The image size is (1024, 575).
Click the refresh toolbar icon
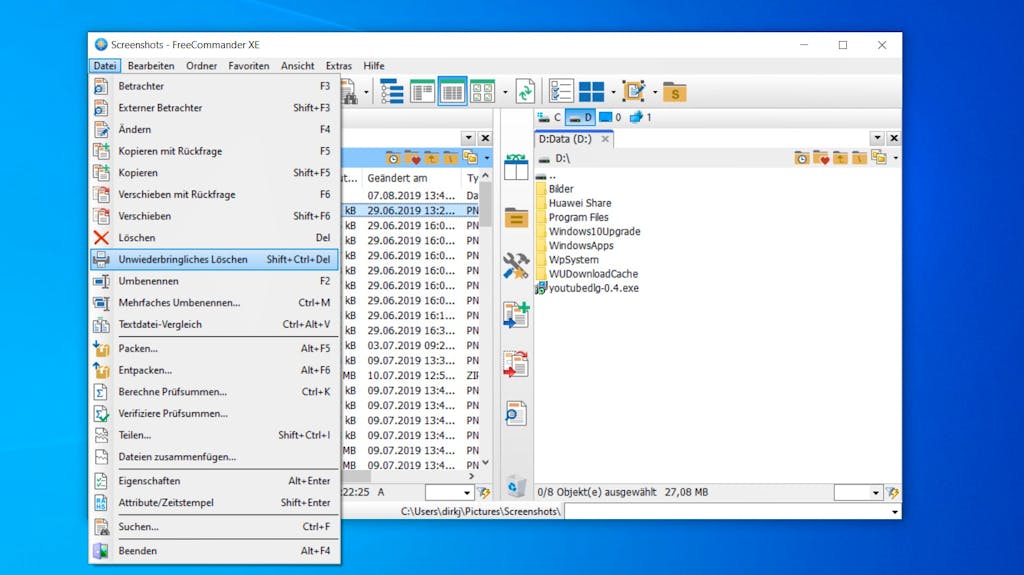(525, 92)
